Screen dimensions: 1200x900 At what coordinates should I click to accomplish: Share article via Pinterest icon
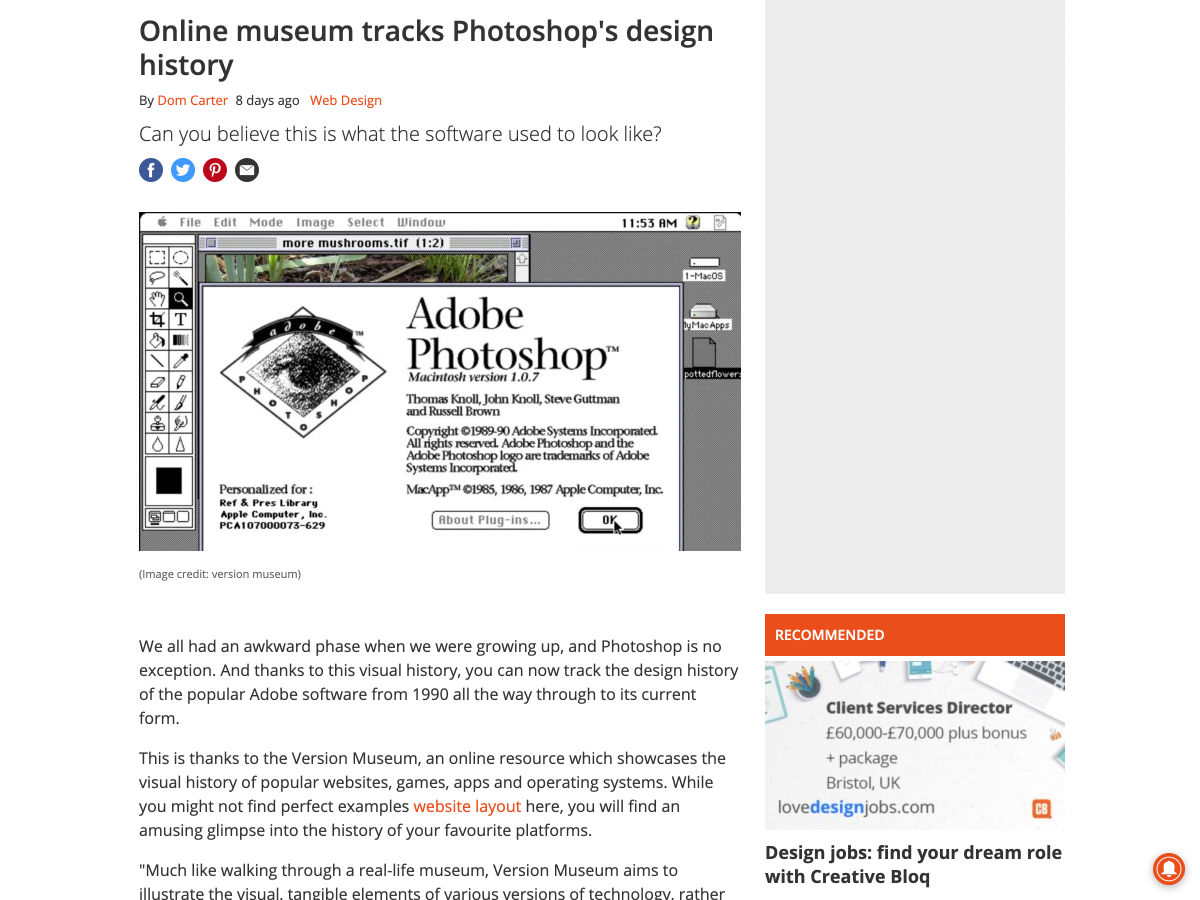215,170
